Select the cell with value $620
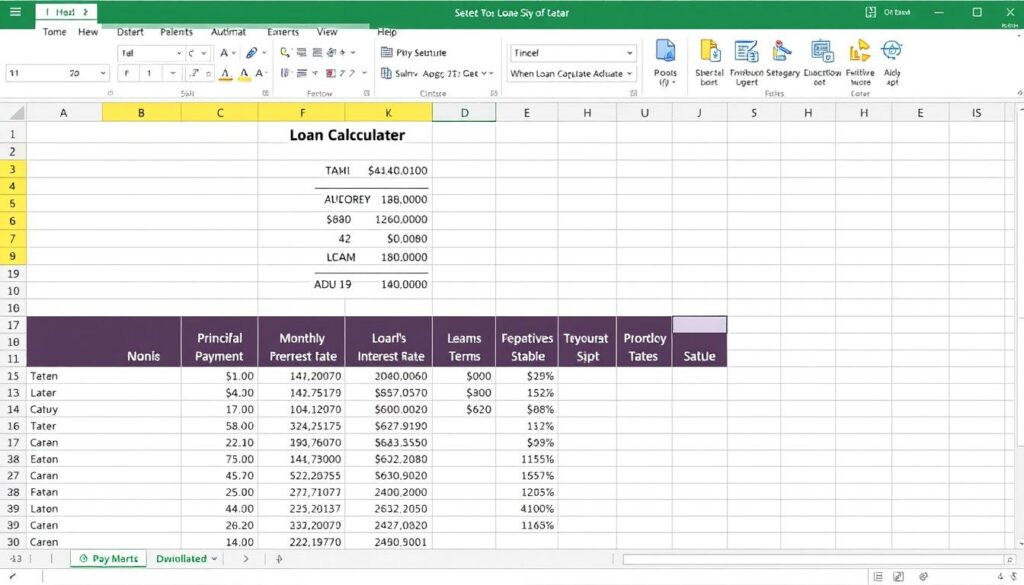 click(464, 409)
